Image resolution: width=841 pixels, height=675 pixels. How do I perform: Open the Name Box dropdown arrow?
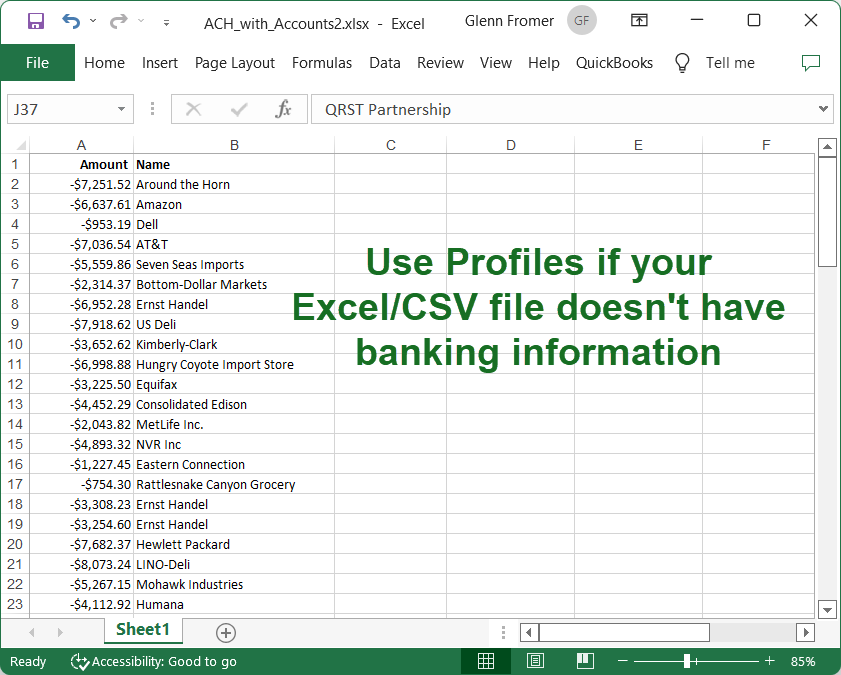pos(122,110)
